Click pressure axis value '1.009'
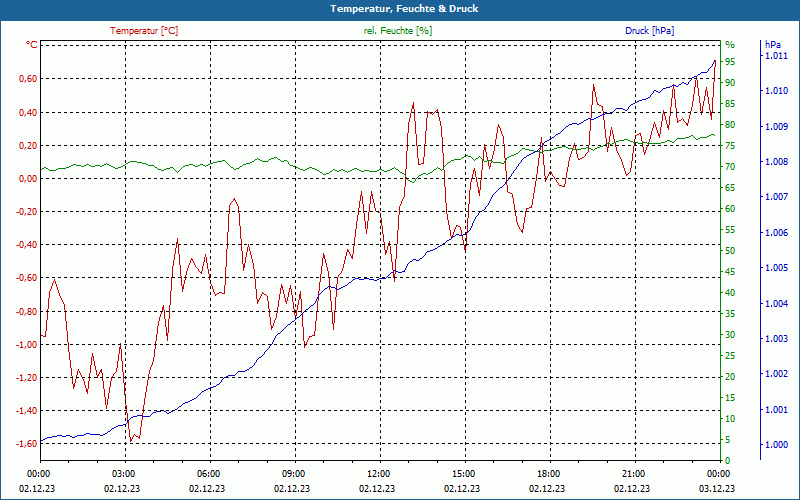Image resolution: width=800 pixels, height=500 pixels. click(x=777, y=127)
